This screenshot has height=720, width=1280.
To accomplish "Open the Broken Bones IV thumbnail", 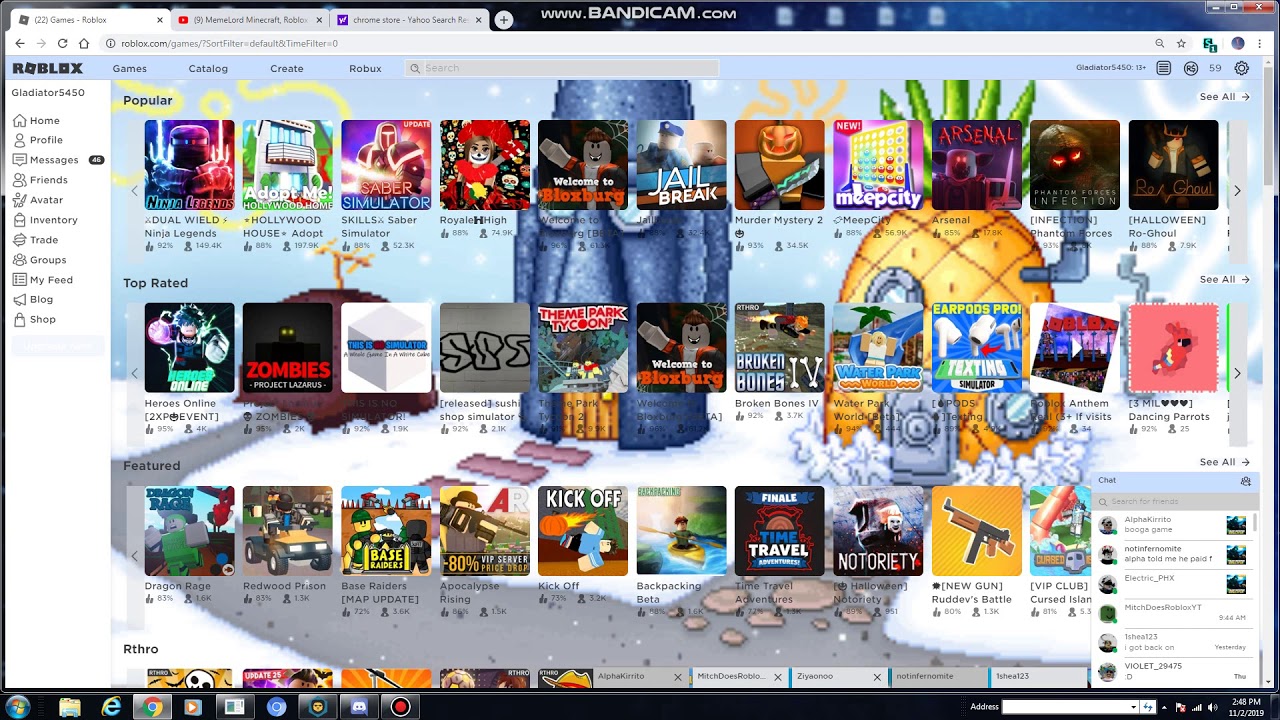I will pos(779,348).
